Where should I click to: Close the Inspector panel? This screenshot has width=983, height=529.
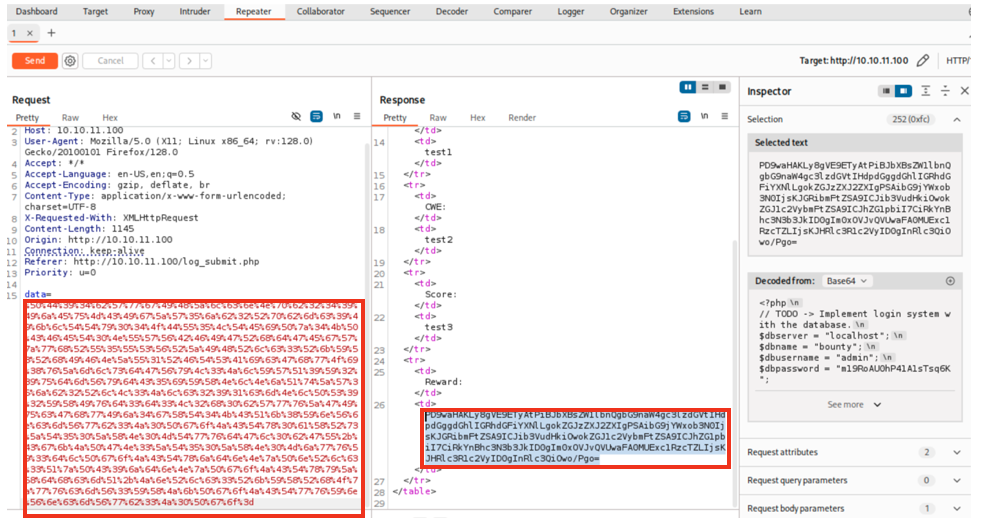tap(965, 91)
